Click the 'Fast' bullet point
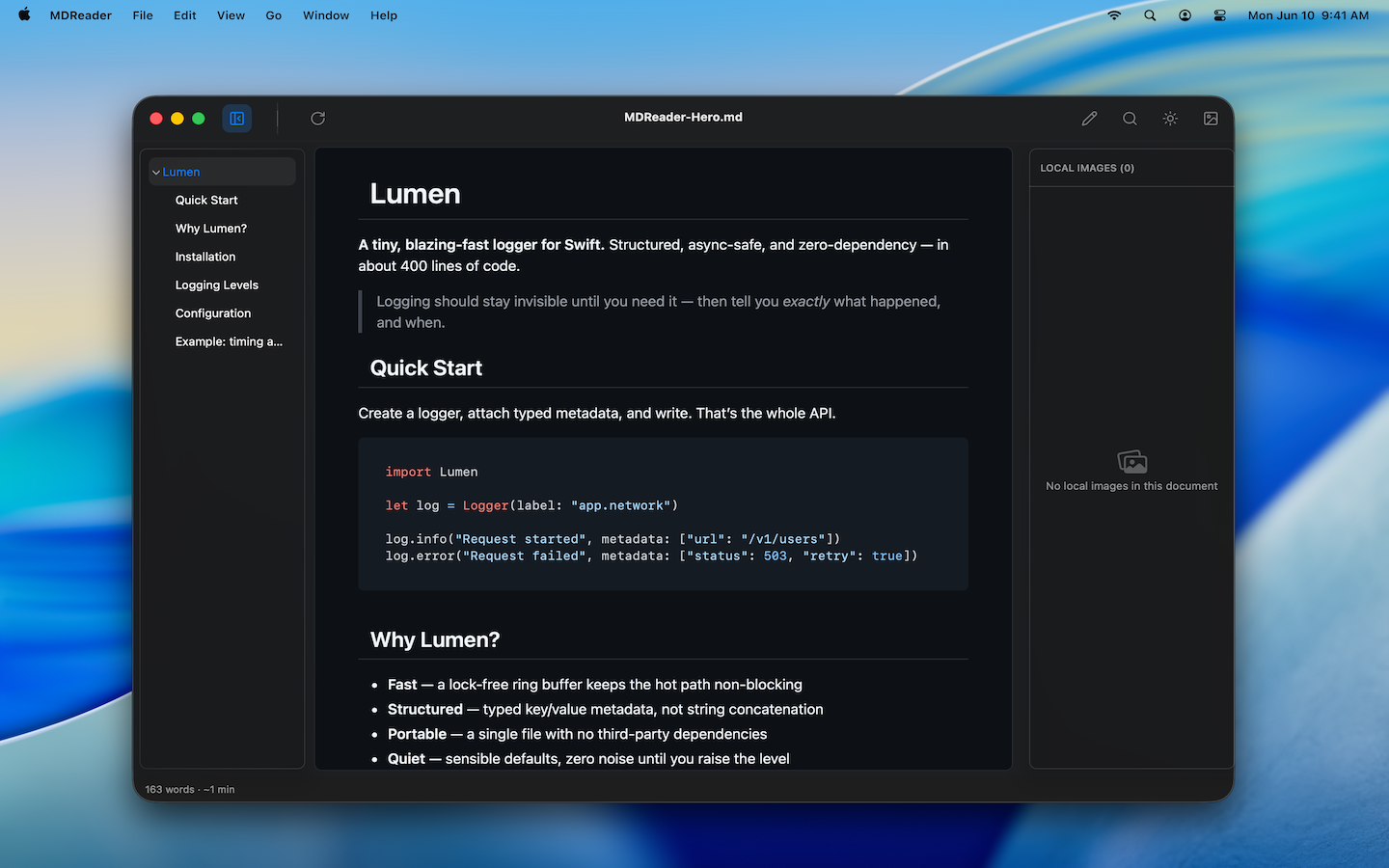 pos(595,685)
